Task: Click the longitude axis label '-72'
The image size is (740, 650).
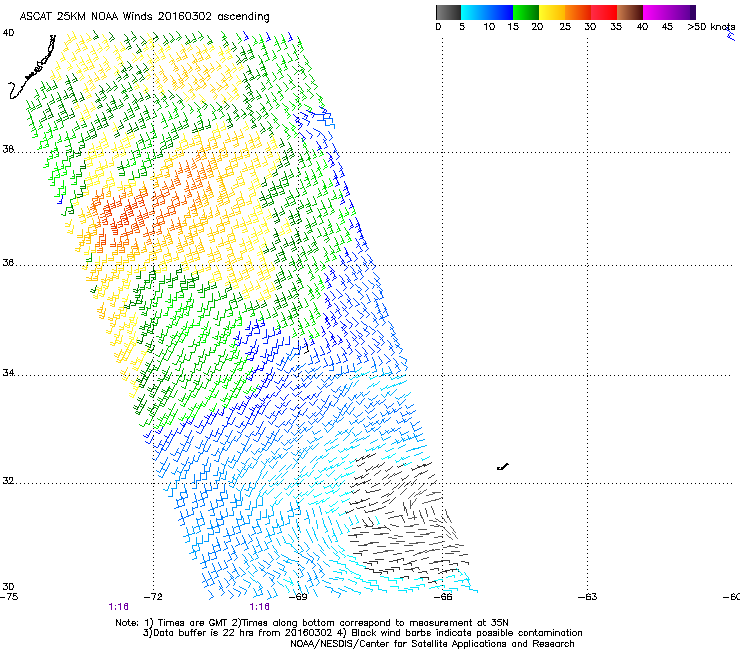Action: tap(153, 597)
